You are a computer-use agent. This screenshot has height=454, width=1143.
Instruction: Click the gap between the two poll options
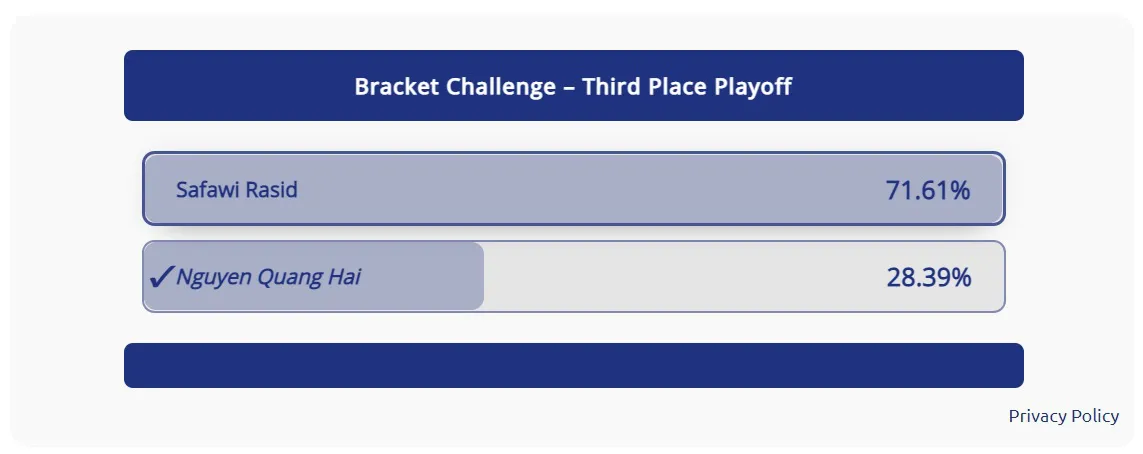pos(574,233)
